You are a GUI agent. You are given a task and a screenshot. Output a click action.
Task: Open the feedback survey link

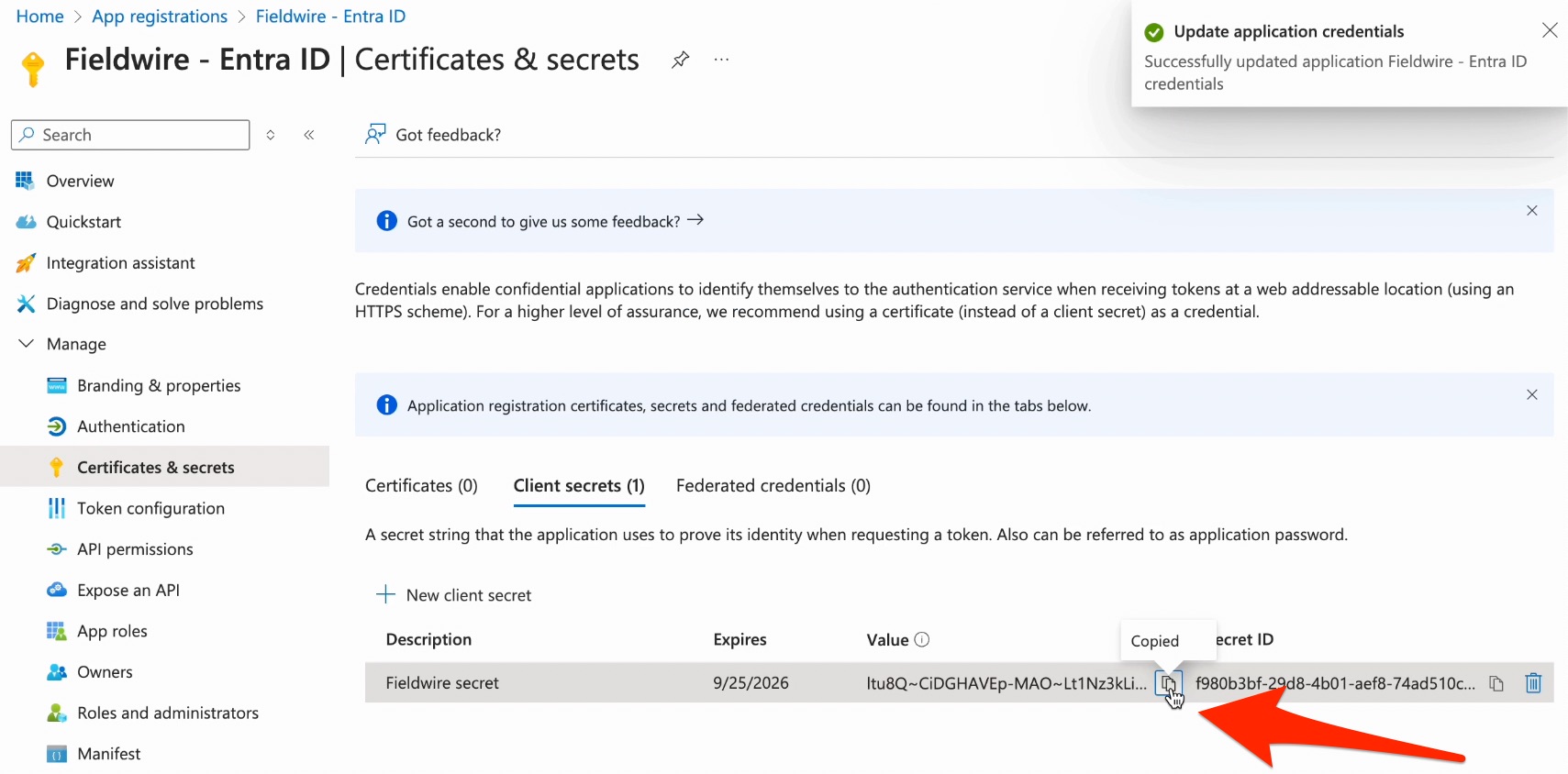[556, 221]
